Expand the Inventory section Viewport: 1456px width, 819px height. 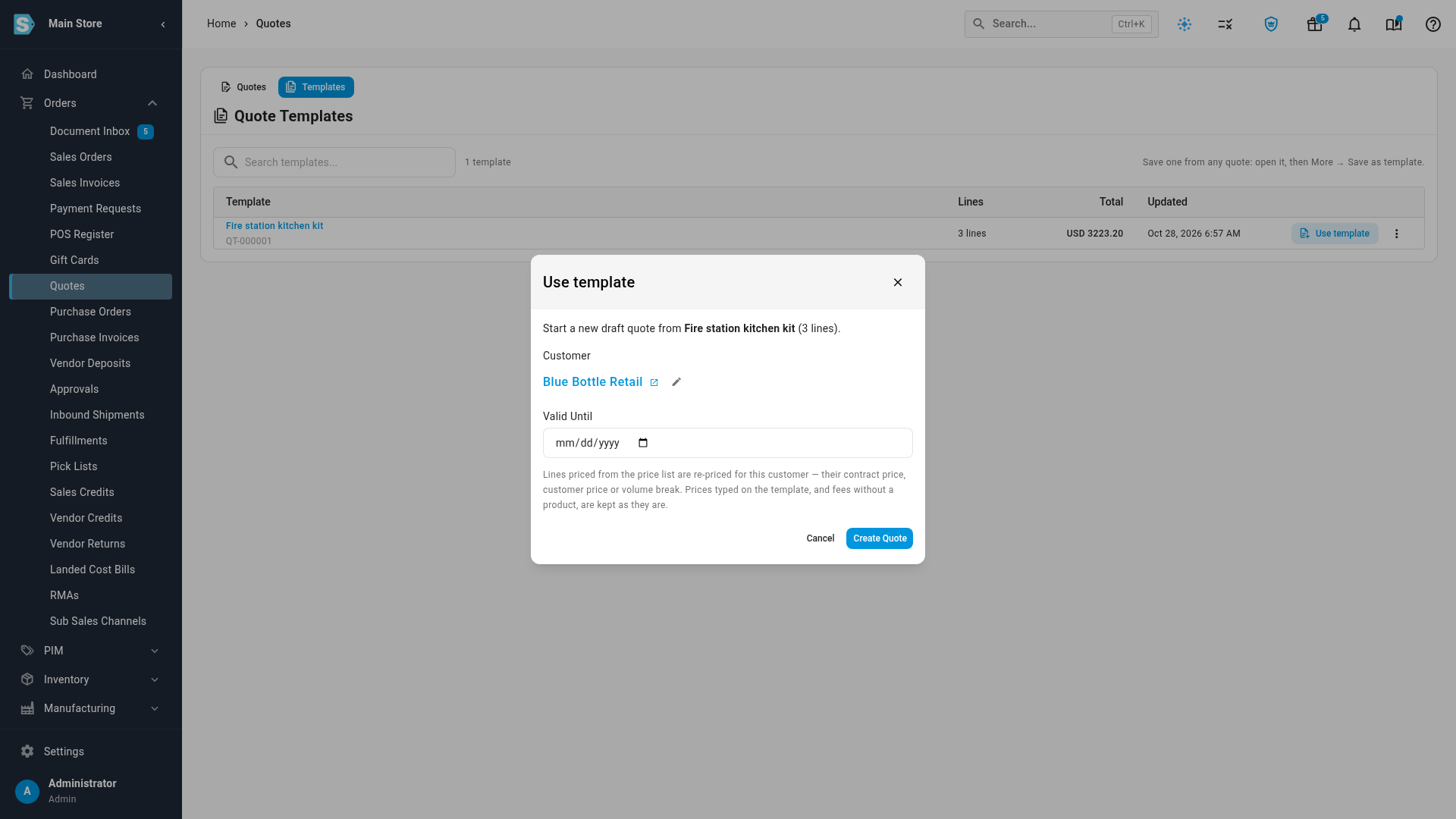[91, 679]
